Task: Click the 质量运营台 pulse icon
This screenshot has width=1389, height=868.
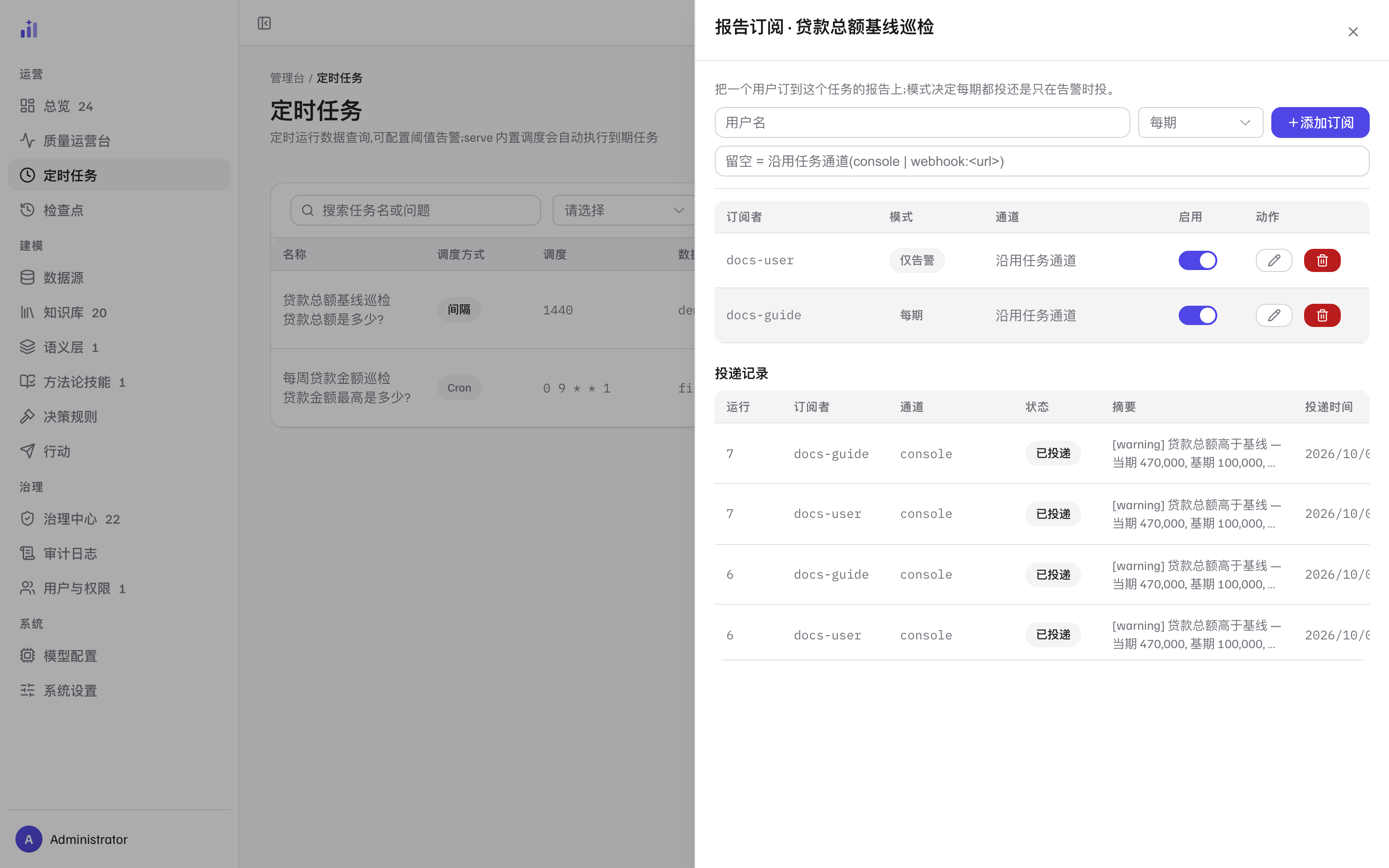Action: (x=27, y=140)
